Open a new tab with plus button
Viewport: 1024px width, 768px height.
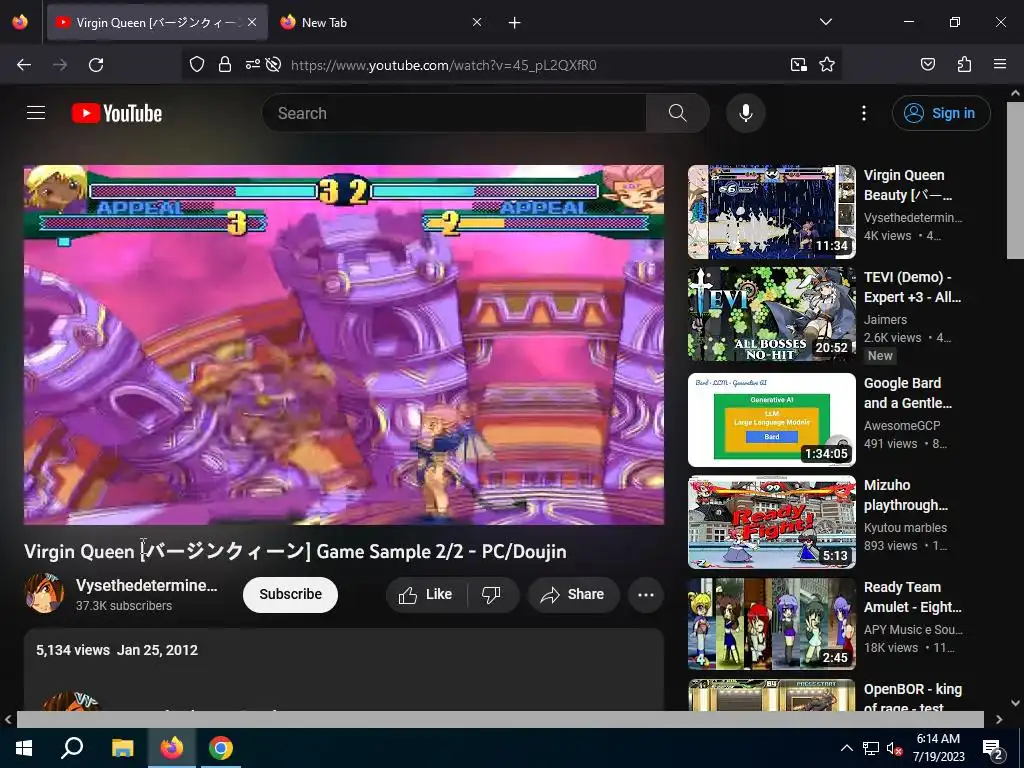click(515, 23)
